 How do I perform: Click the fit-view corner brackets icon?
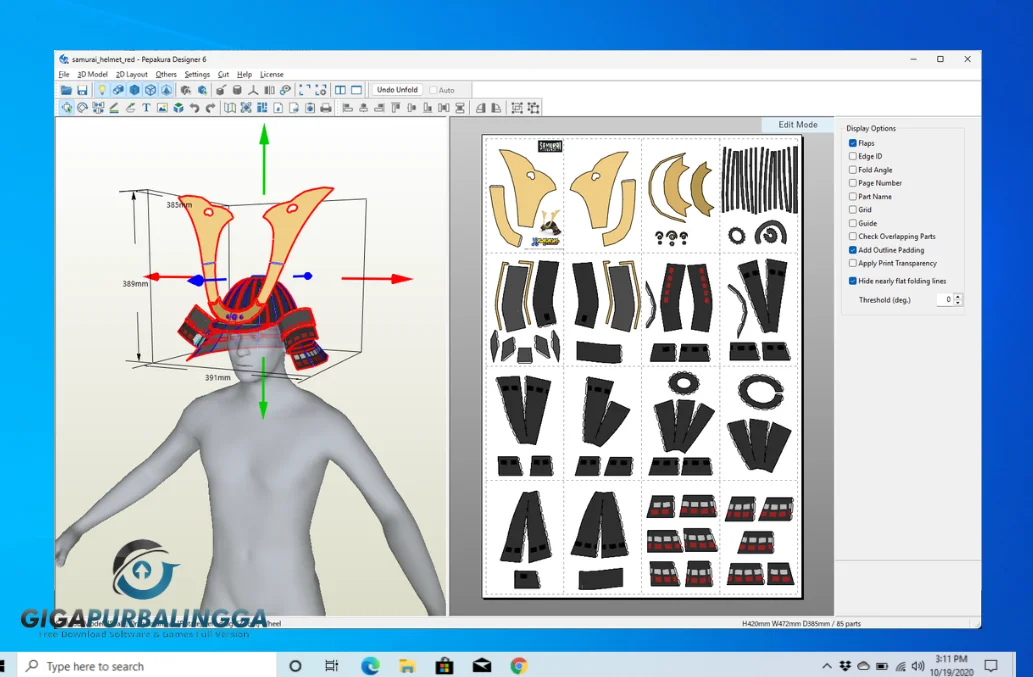(x=304, y=90)
